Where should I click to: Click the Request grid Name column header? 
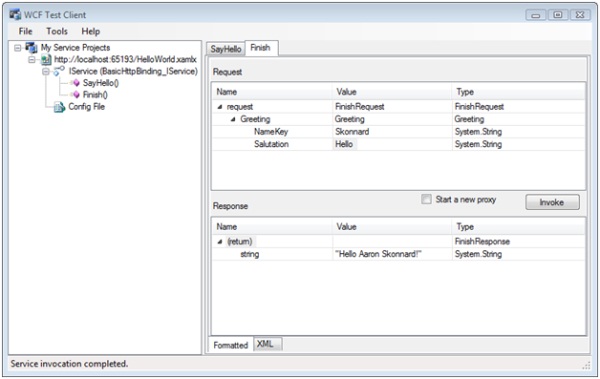[x=272, y=92]
